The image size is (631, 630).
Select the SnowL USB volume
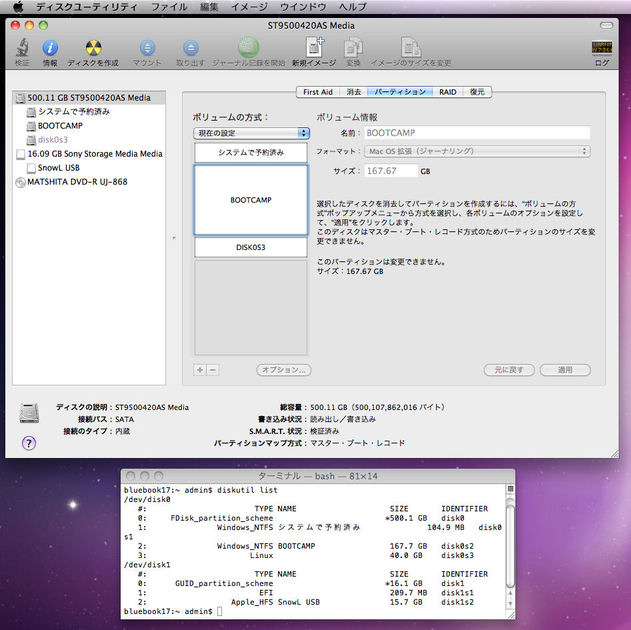[x=58, y=168]
